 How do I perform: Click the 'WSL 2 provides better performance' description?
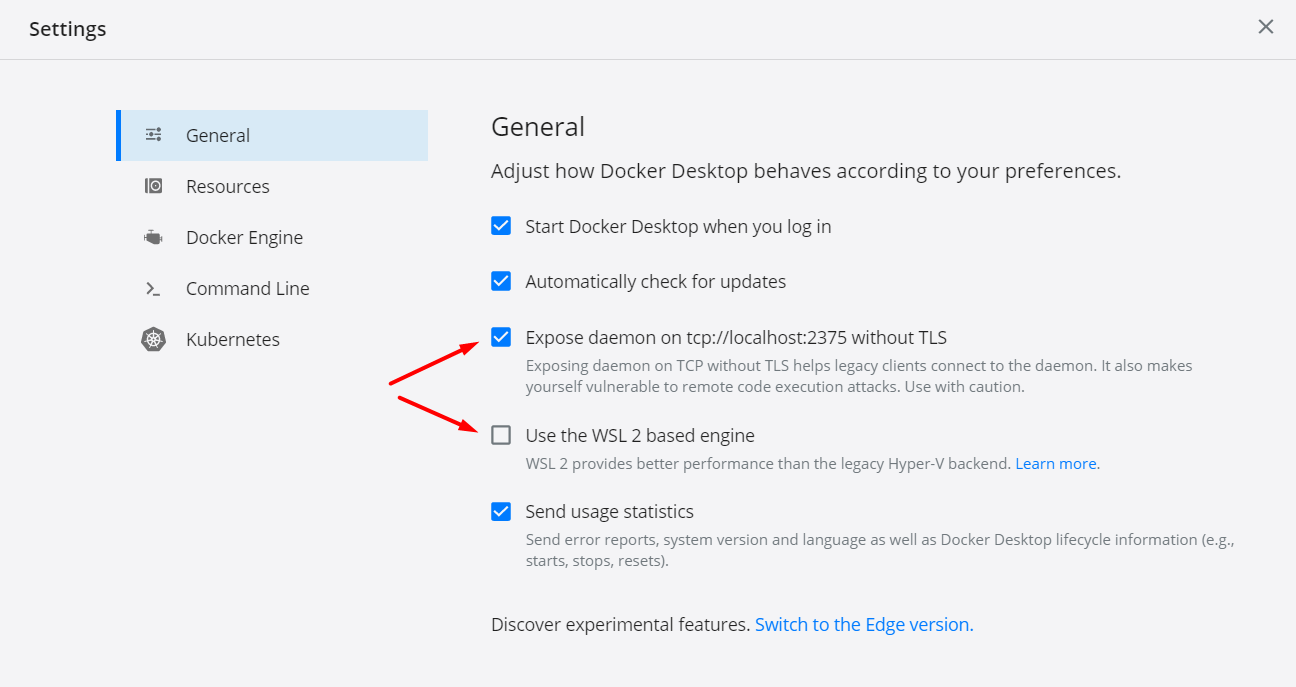(768, 464)
